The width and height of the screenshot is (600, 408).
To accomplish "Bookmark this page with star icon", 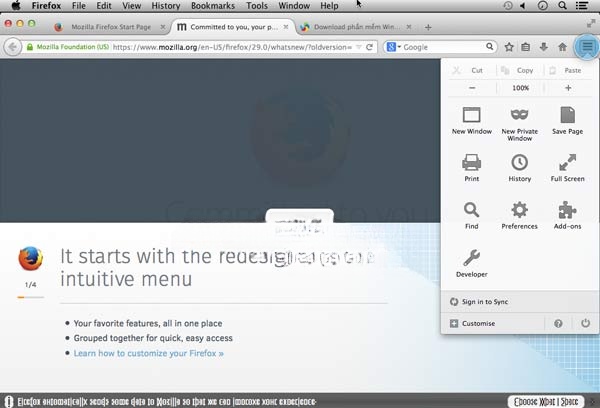I will pyautogui.click(x=509, y=47).
